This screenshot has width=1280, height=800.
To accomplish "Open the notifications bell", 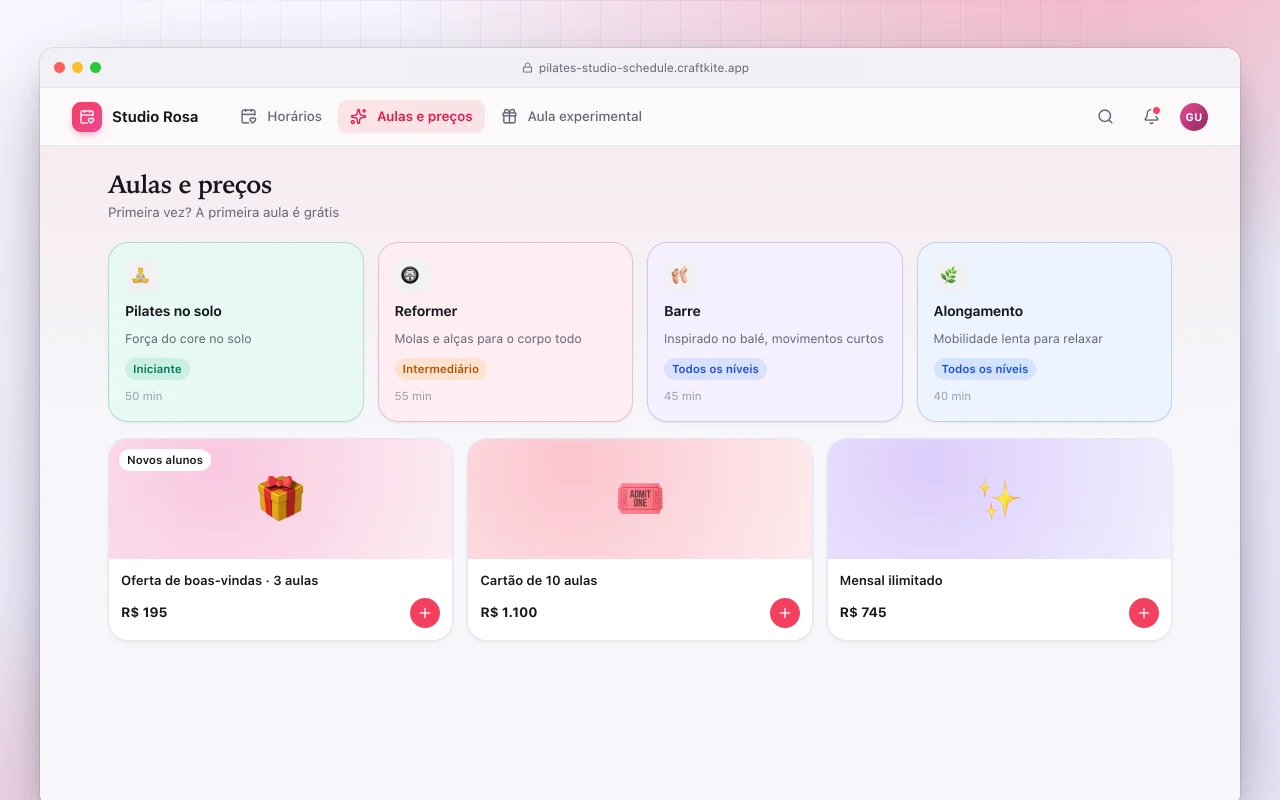I will [1151, 117].
